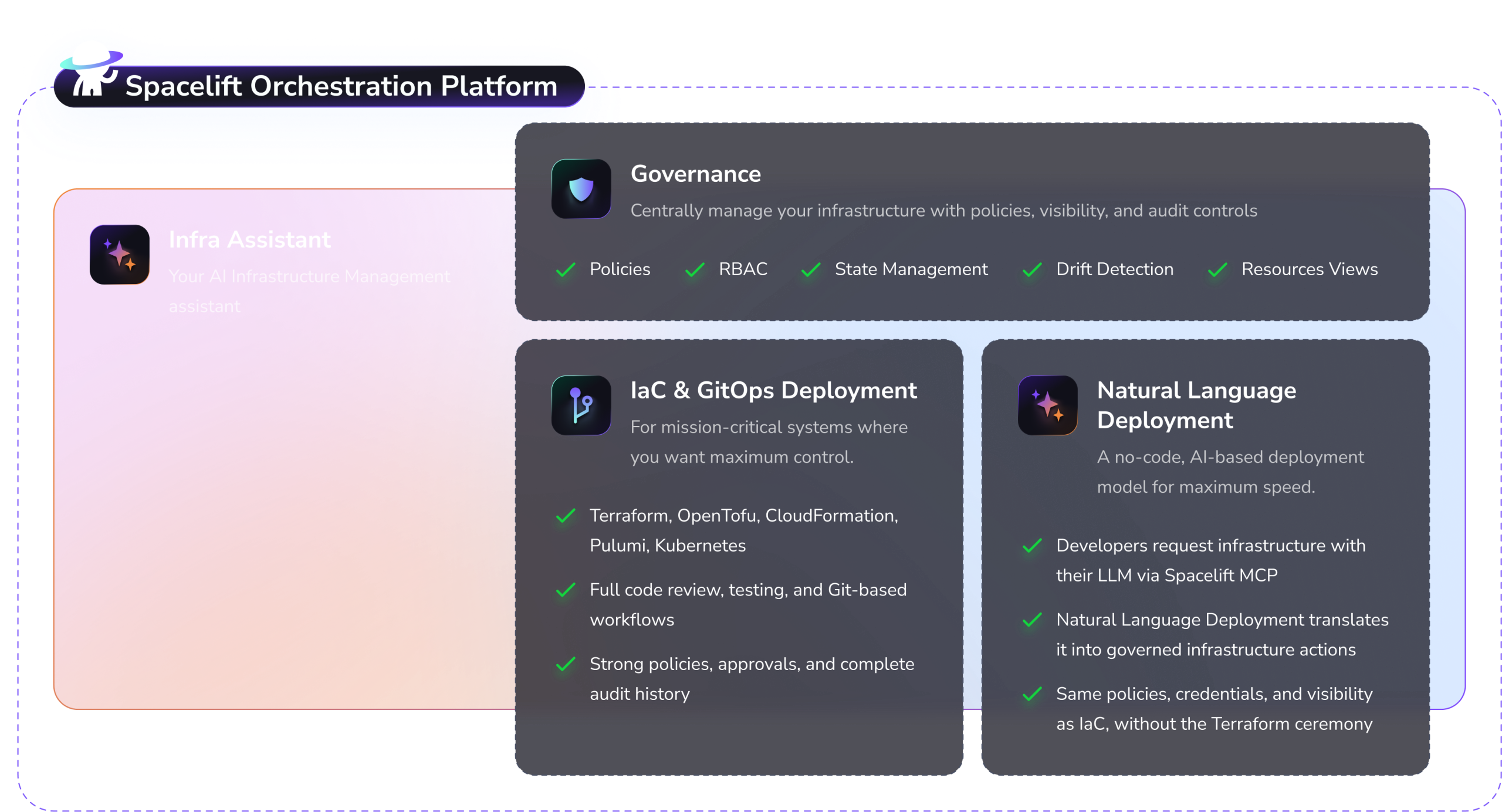Select the Governance card heading
The image size is (1502, 812).
(x=695, y=174)
